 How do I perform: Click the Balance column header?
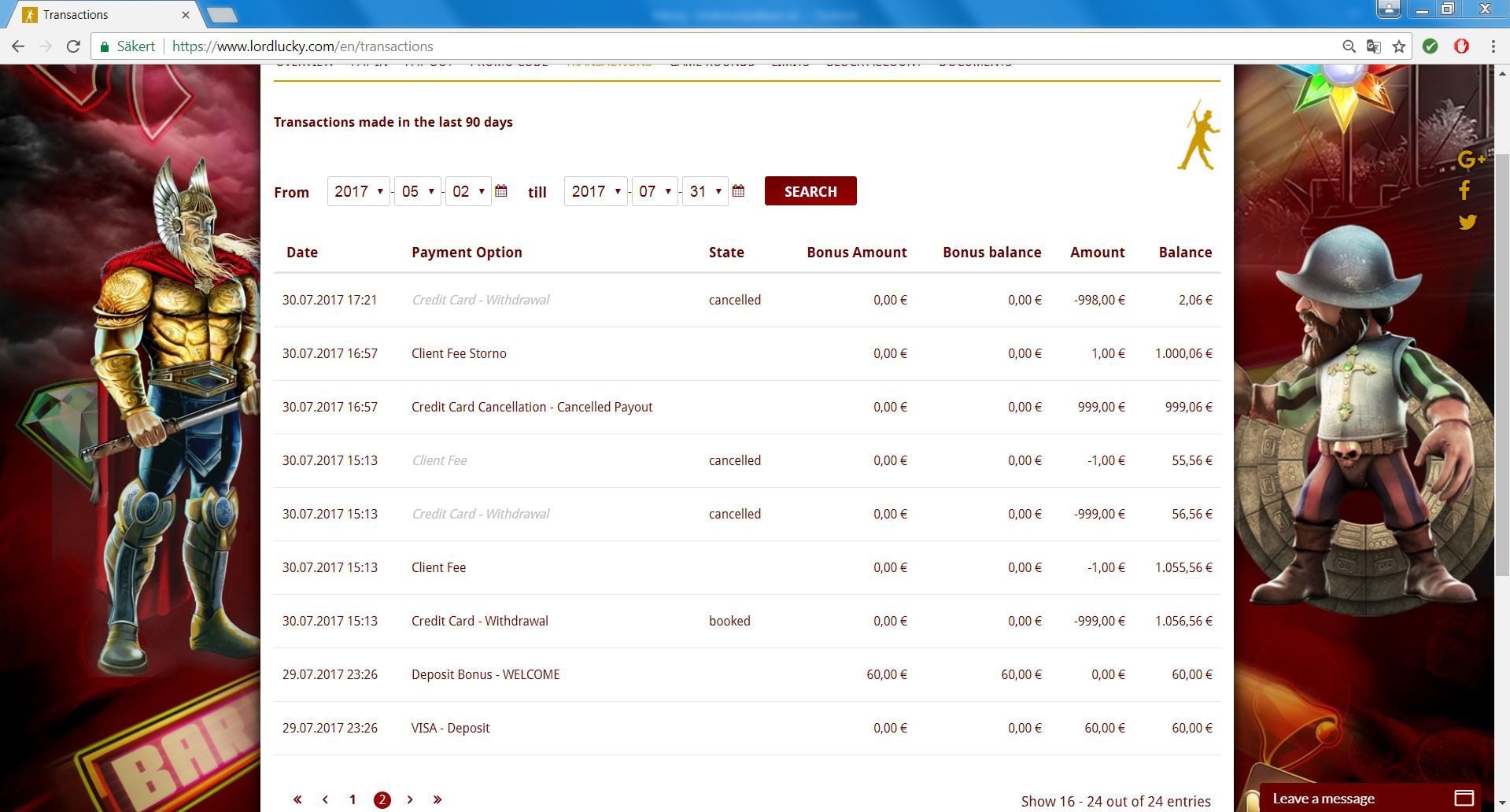pos(1185,253)
